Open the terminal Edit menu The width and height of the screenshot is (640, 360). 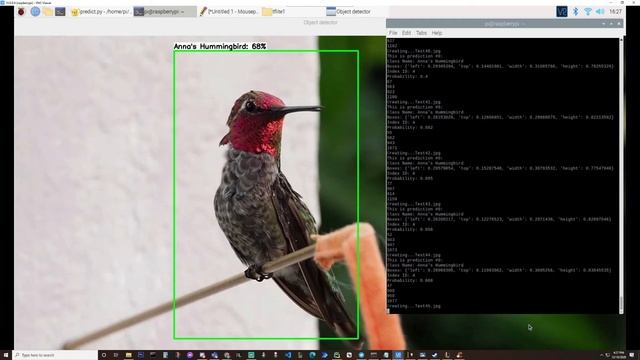point(406,33)
